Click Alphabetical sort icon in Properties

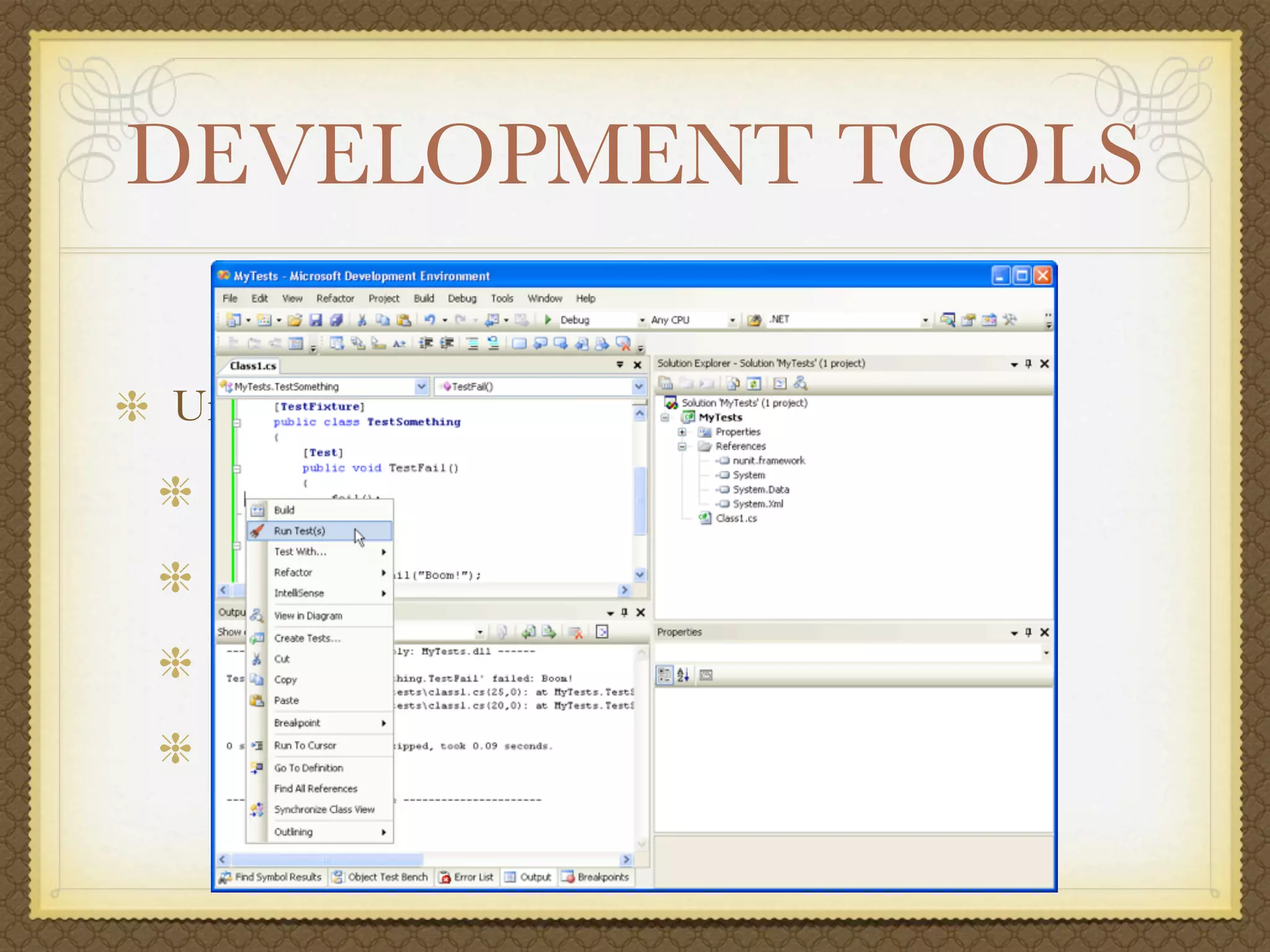(683, 675)
